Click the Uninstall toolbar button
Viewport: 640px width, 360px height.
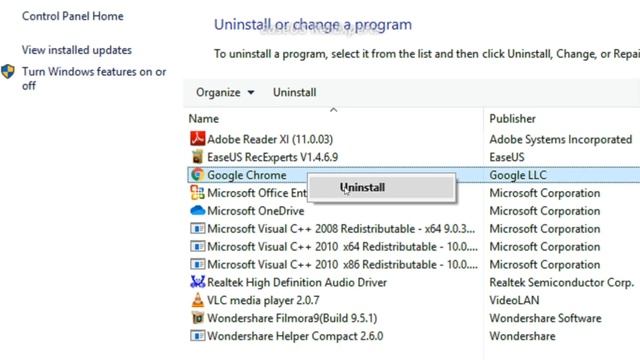coord(295,93)
